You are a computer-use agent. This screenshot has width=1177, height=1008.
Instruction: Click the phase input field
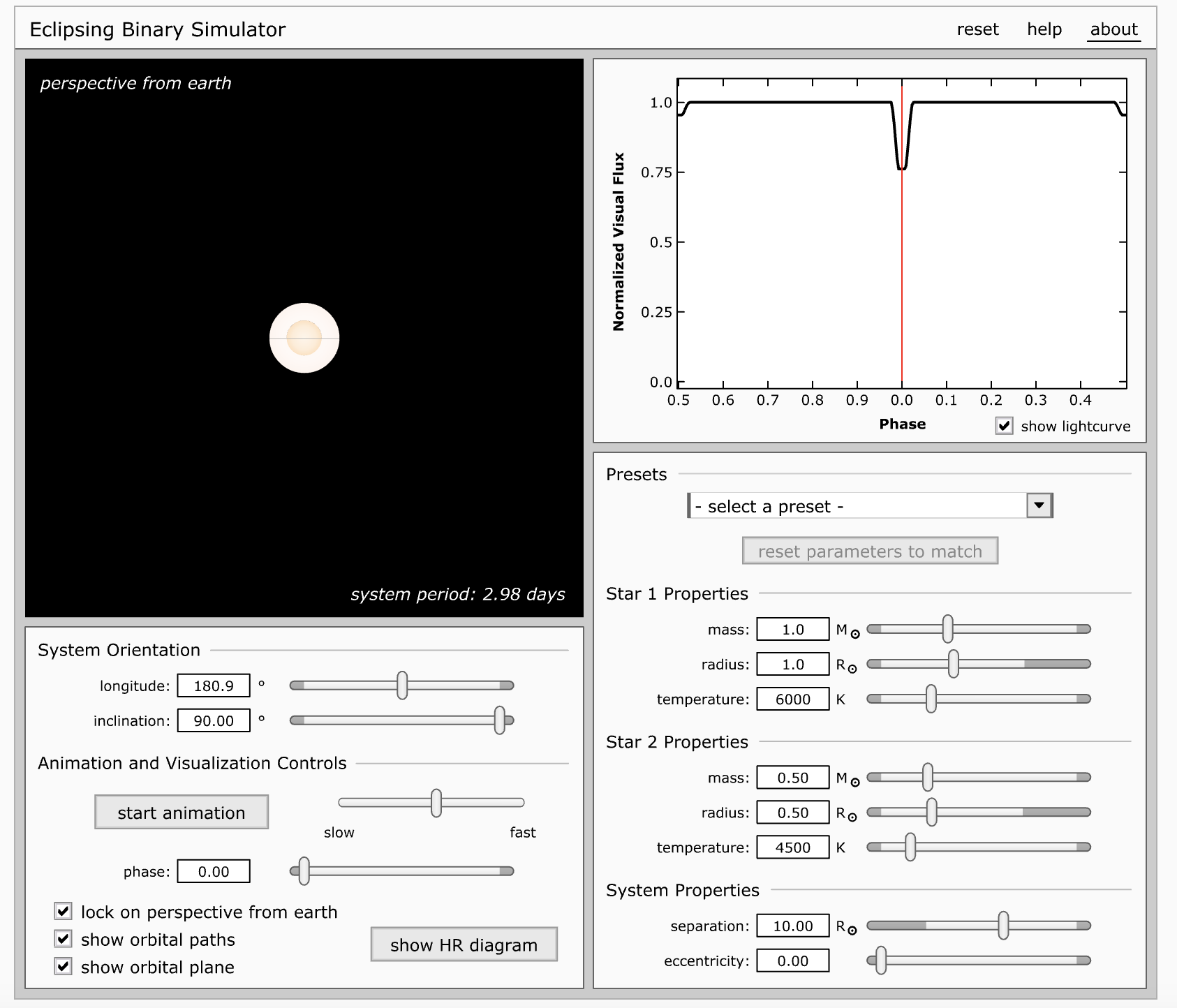[214, 871]
